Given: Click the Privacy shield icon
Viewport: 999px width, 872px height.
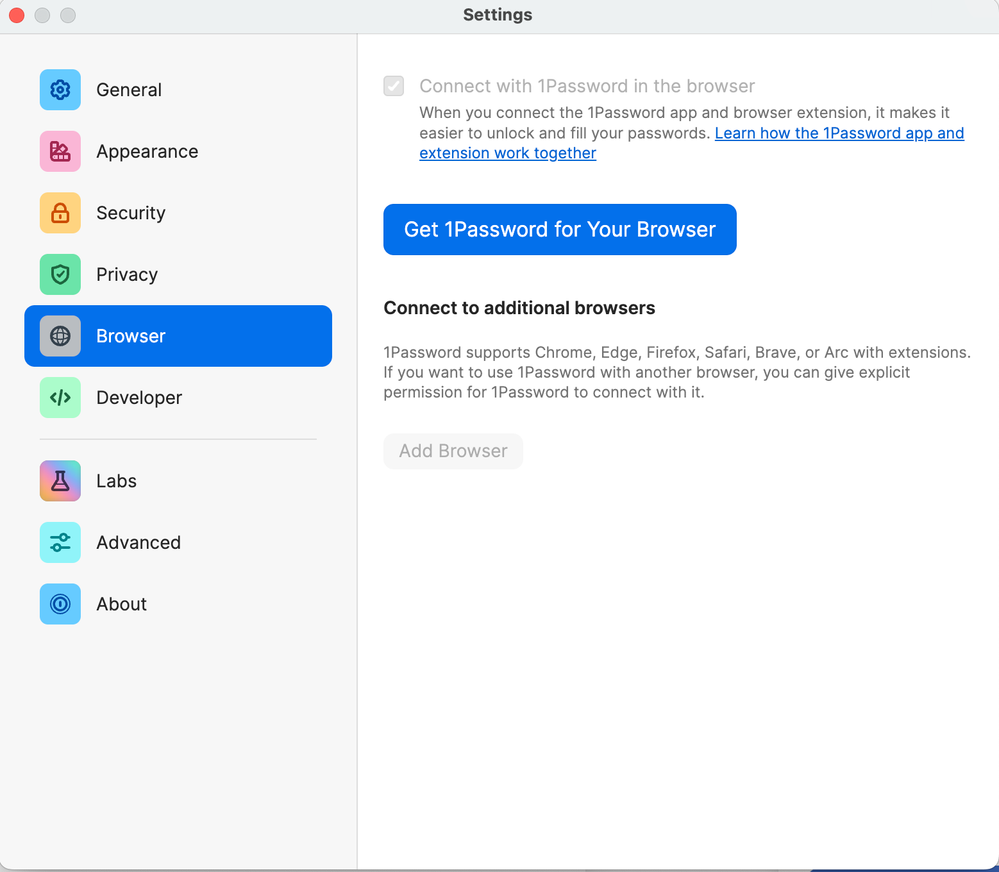Looking at the screenshot, I should (60, 275).
